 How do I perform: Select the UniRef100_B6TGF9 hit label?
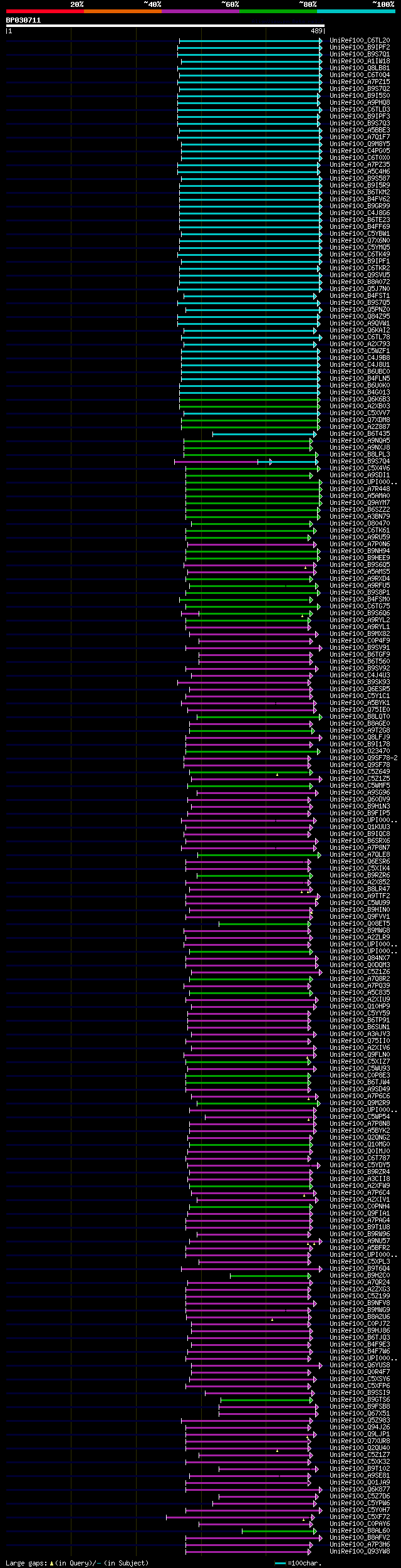coord(360,655)
